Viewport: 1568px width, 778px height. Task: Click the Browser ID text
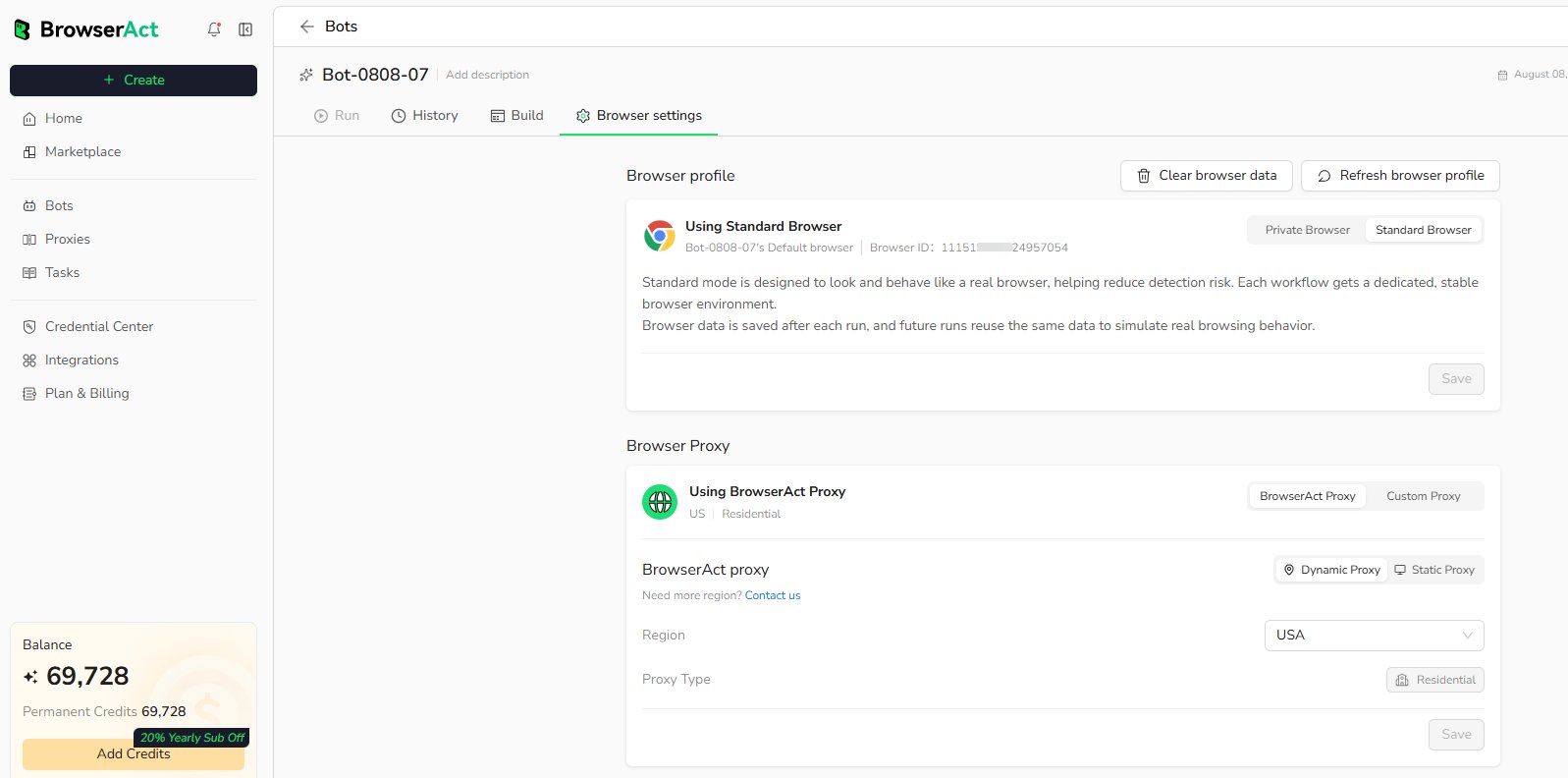pyautogui.click(x=968, y=248)
